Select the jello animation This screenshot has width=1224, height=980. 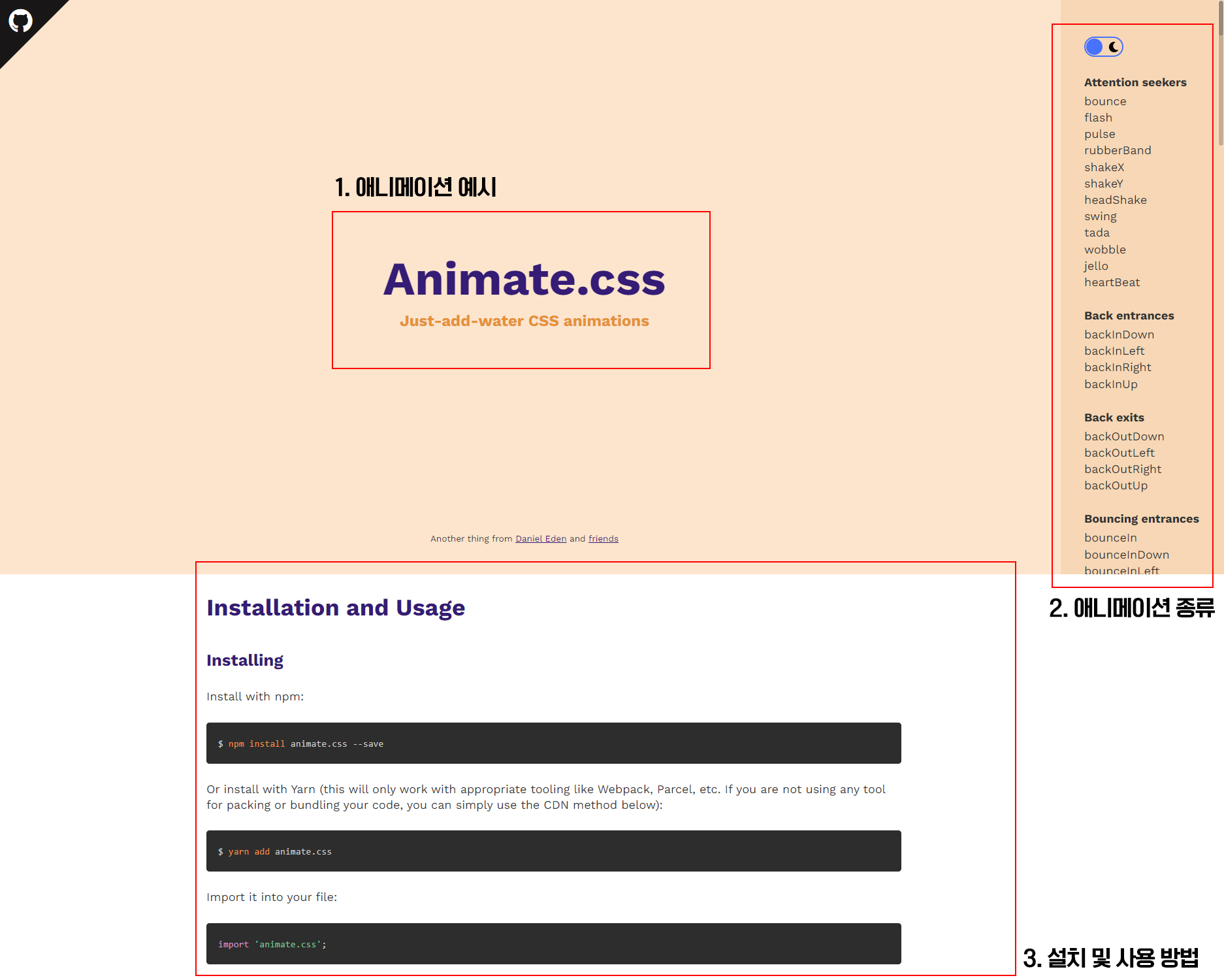[x=1096, y=266]
